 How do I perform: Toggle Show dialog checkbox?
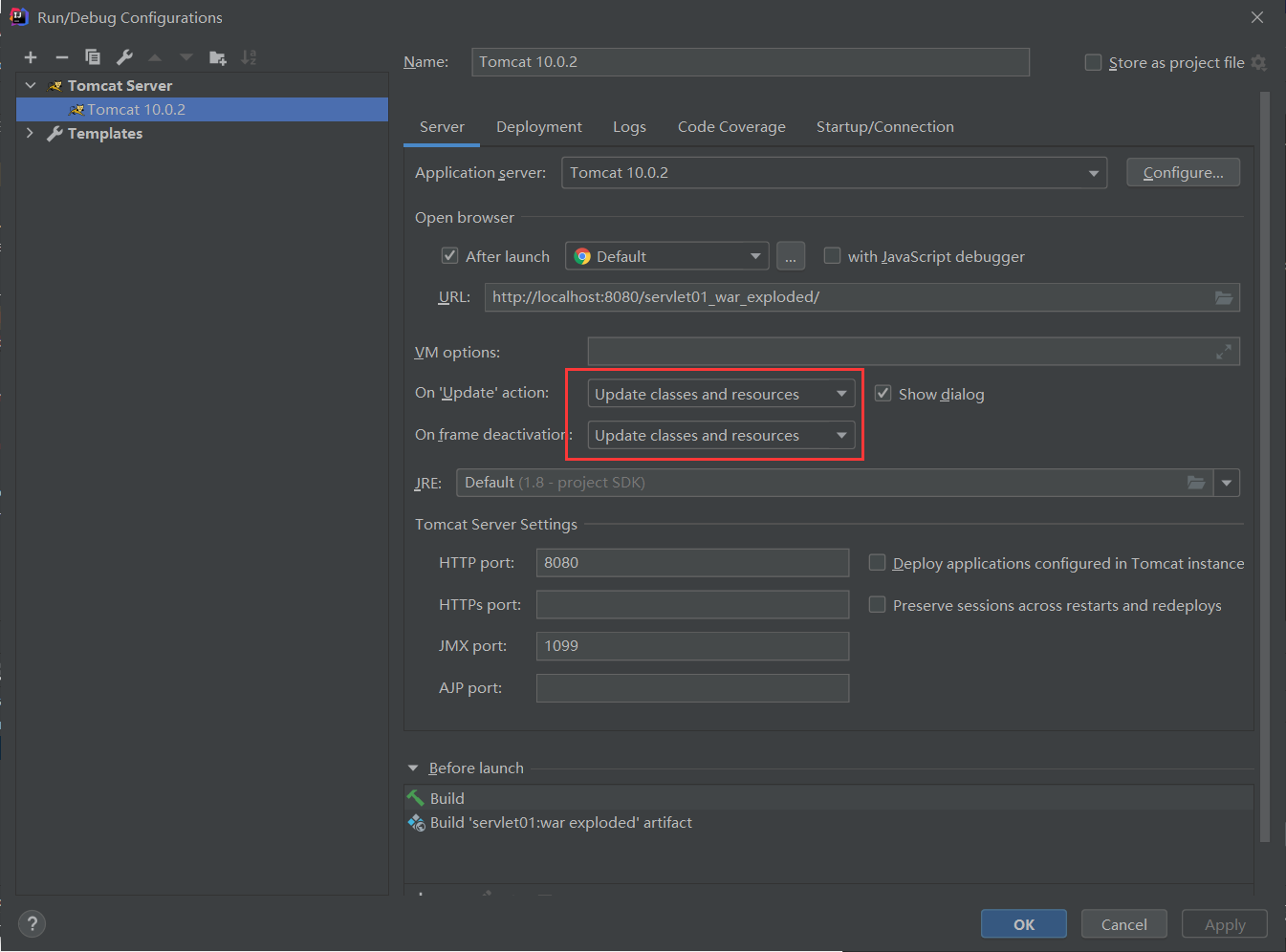coord(883,393)
